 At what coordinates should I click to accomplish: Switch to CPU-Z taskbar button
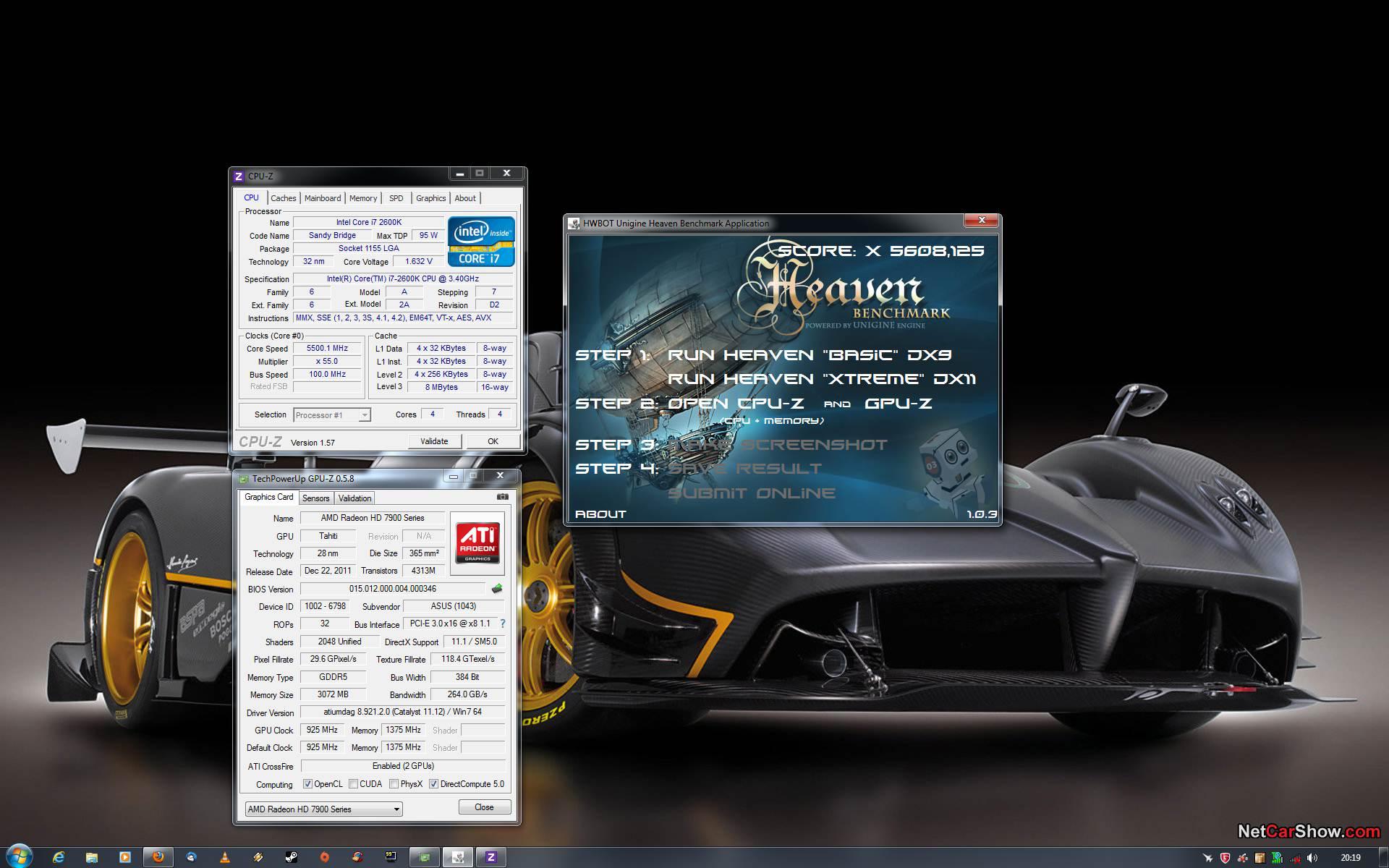coord(491,857)
